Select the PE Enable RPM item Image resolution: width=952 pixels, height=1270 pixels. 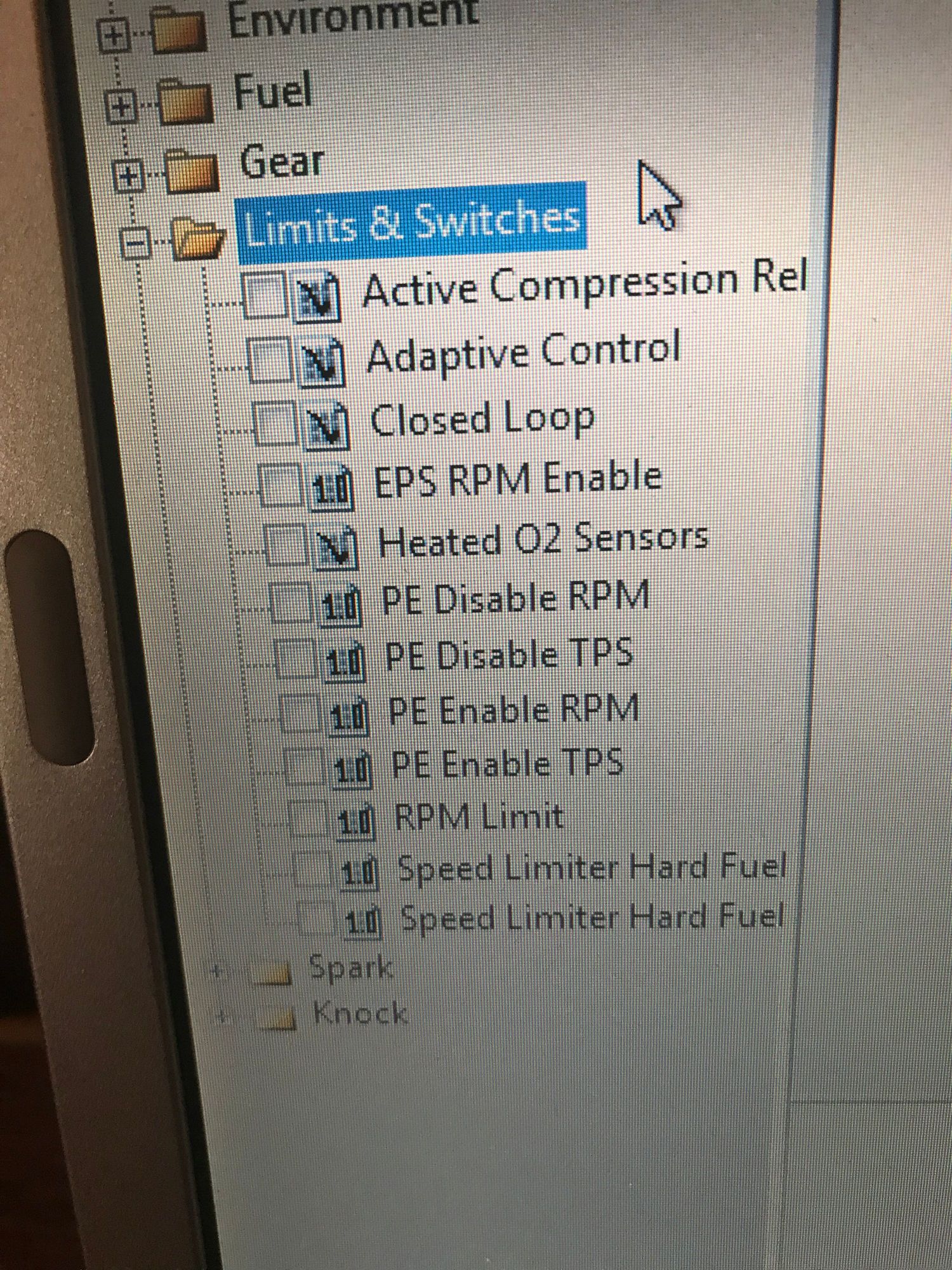[513, 710]
